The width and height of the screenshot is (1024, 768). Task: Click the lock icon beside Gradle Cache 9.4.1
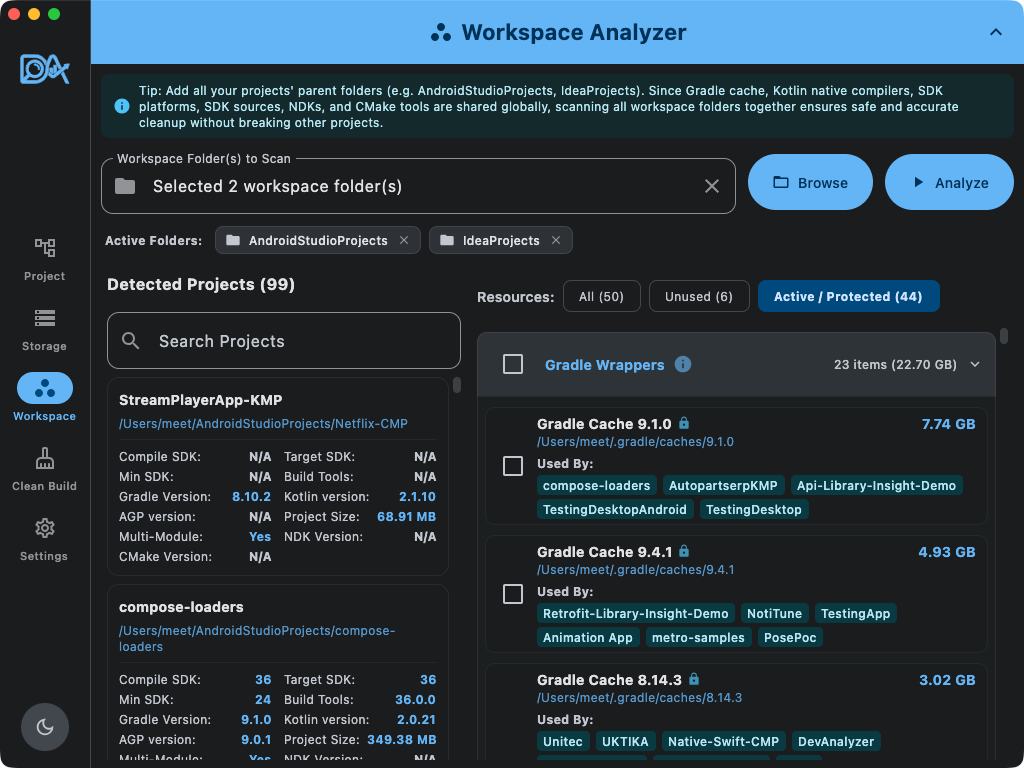click(x=684, y=551)
